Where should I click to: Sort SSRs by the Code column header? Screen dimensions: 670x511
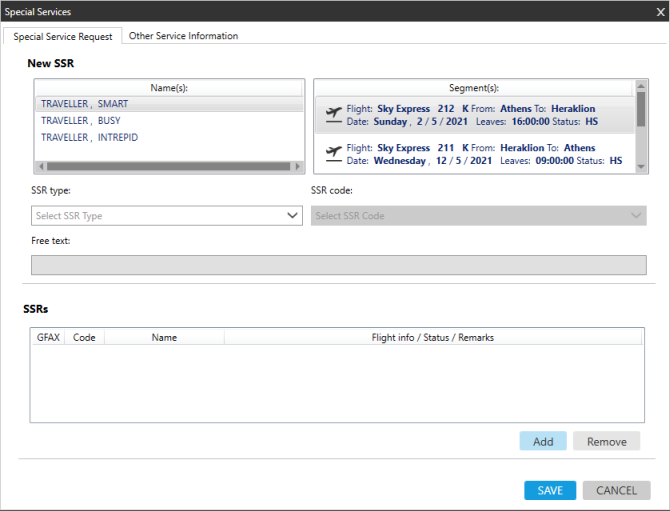click(84, 338)
